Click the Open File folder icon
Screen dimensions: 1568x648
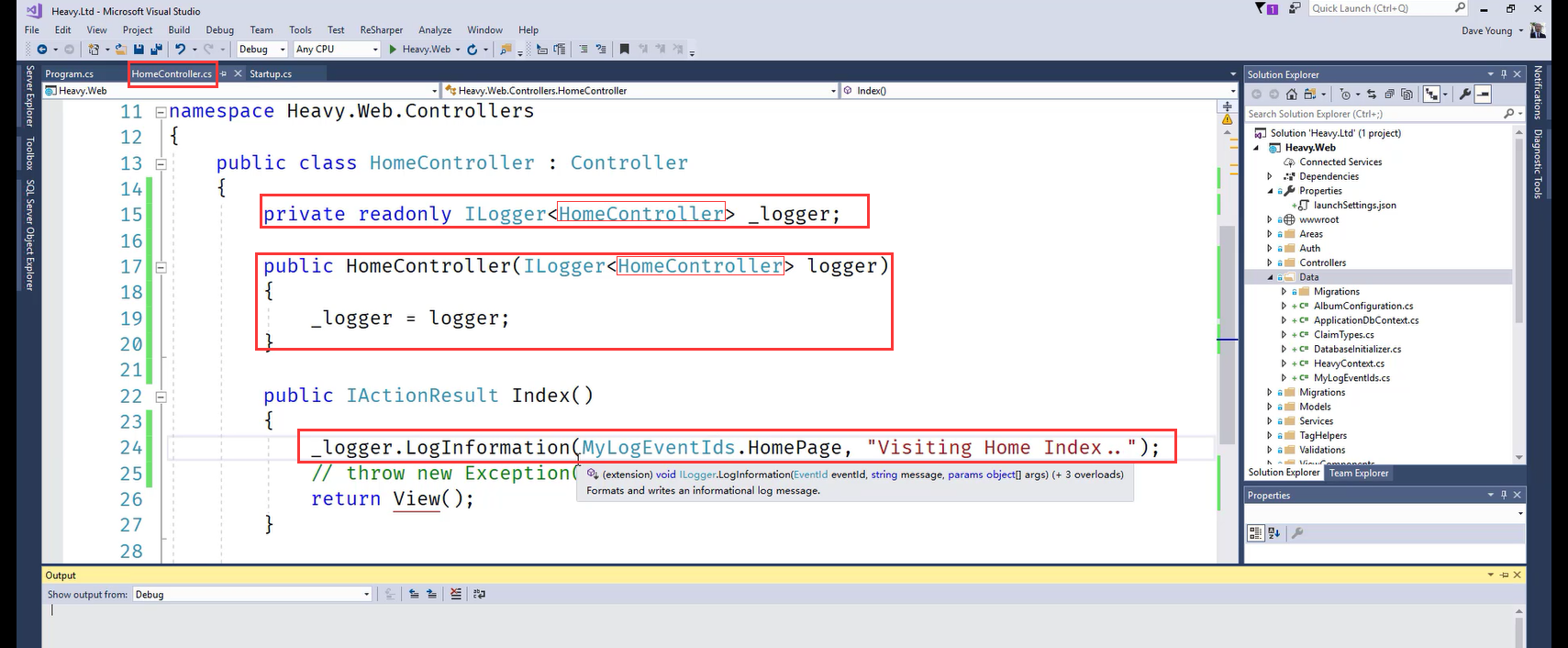click(120, 50)
